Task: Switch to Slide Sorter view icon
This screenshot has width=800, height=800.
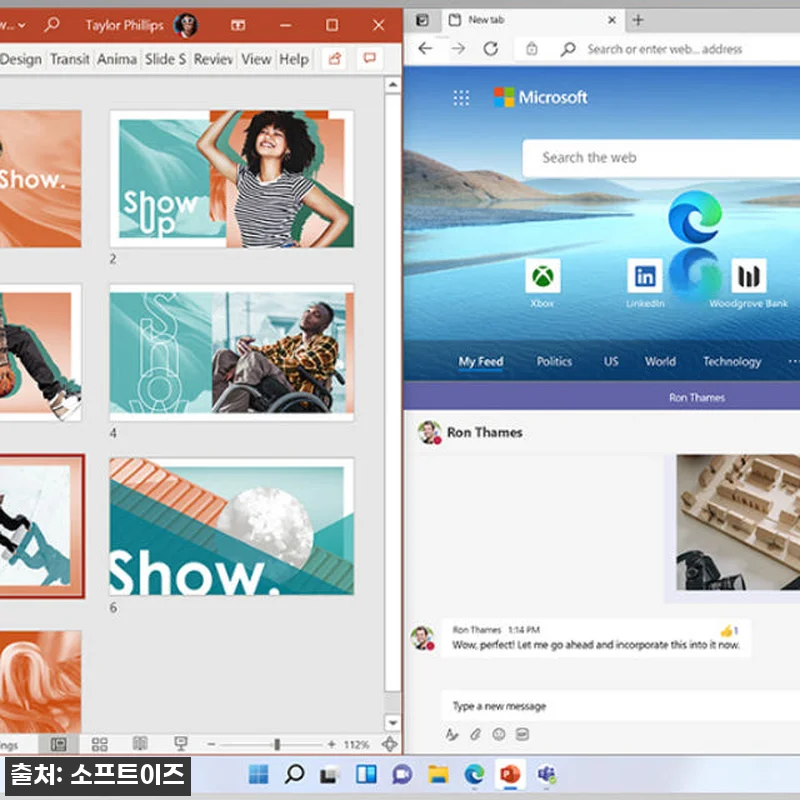Action: [x=99, y=744]
